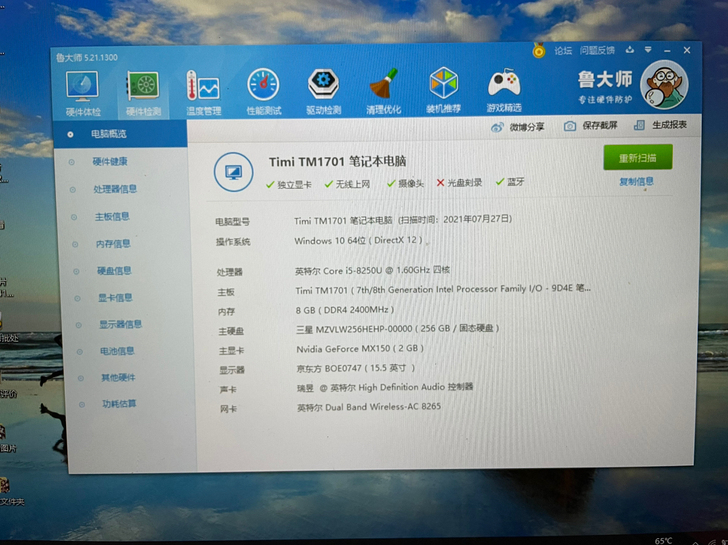Click the Core i5-8250U processor value
The height and width of the screenshot is (545, 728).
pos(372,270)
